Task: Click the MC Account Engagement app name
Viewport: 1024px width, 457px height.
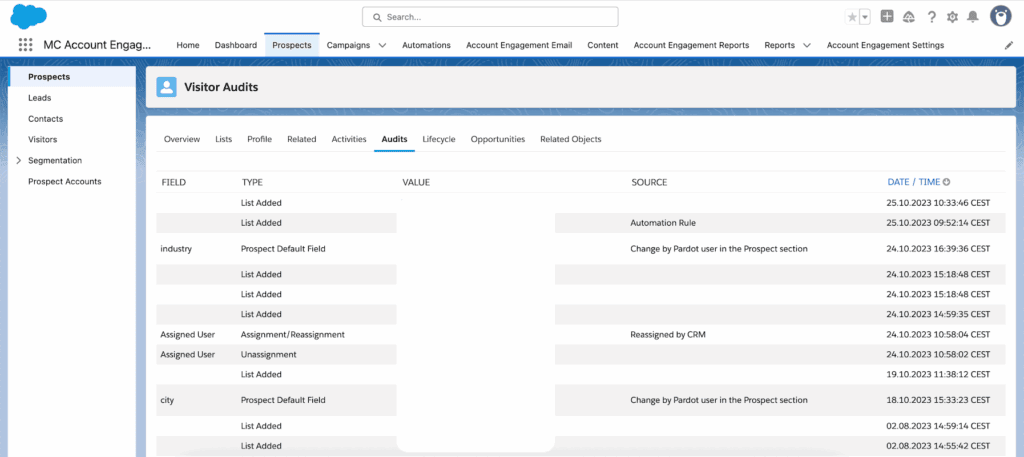Action: (x=97, y=45)
